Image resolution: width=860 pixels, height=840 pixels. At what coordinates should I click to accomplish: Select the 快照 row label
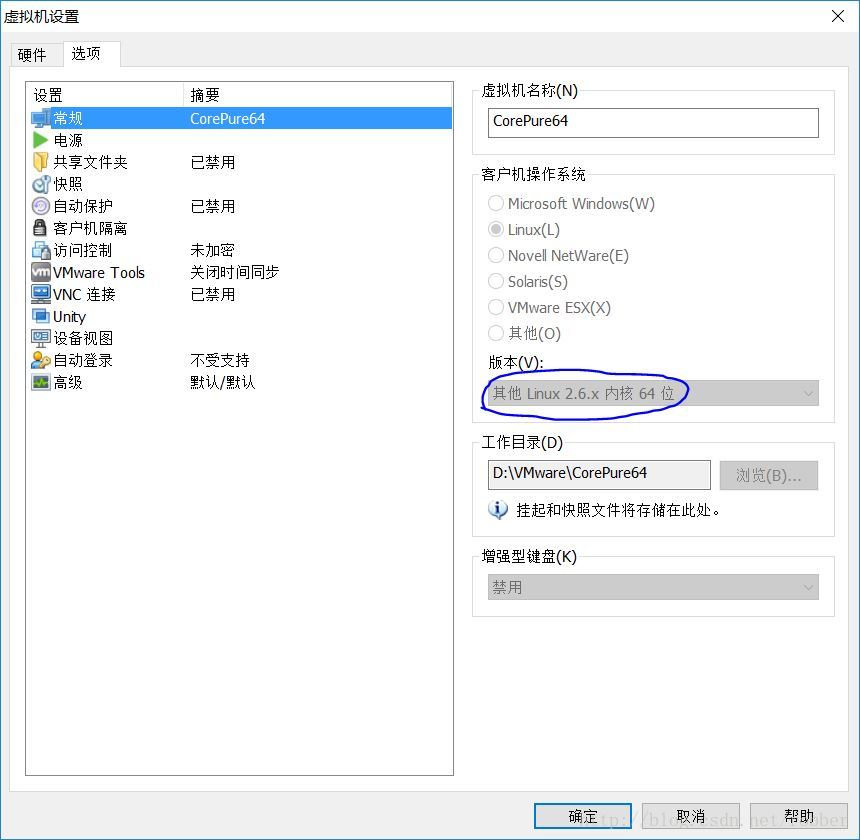pyautogui.click(x=68, y=184)
